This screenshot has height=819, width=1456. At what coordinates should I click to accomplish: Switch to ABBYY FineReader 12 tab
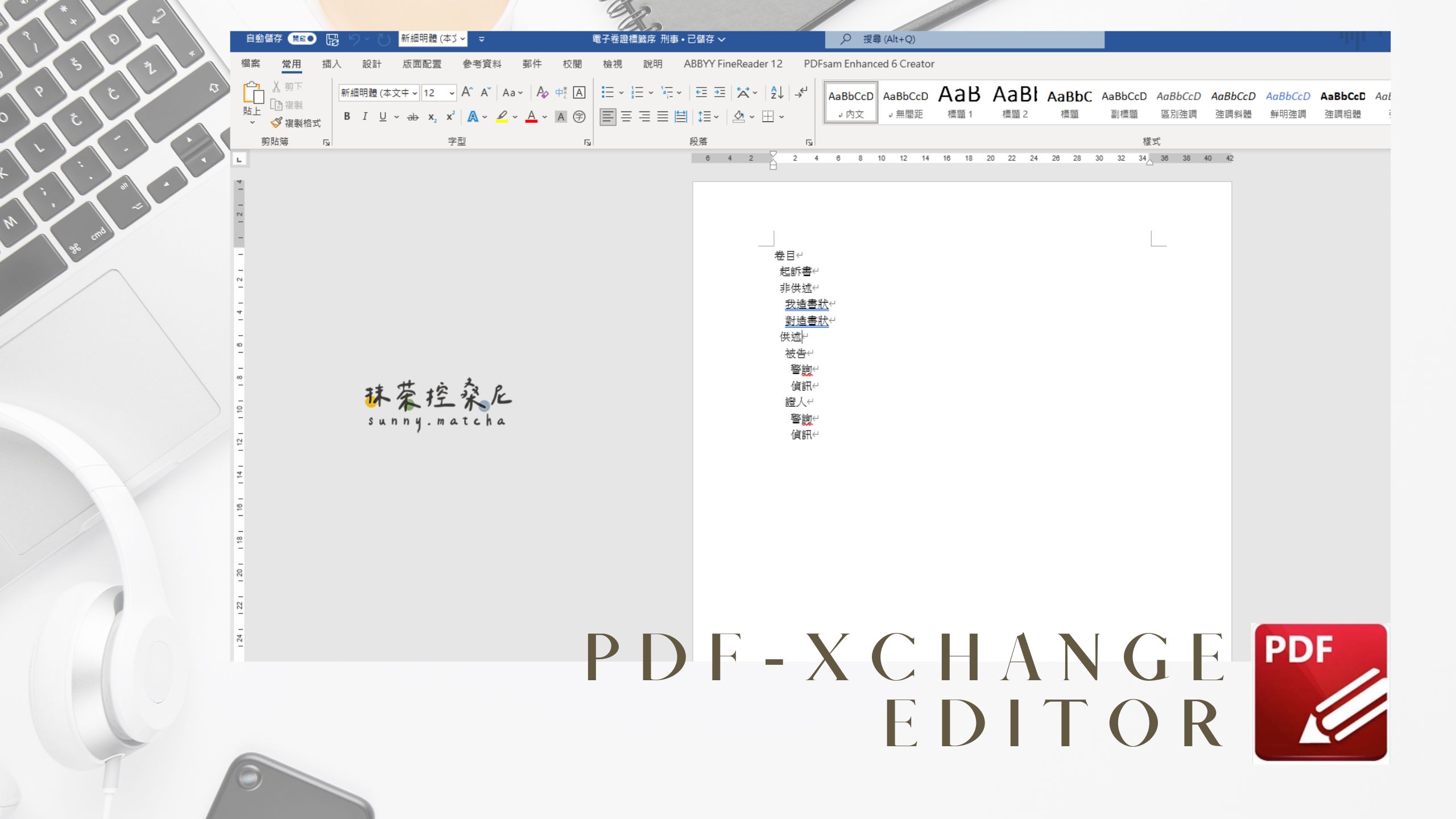733,64
